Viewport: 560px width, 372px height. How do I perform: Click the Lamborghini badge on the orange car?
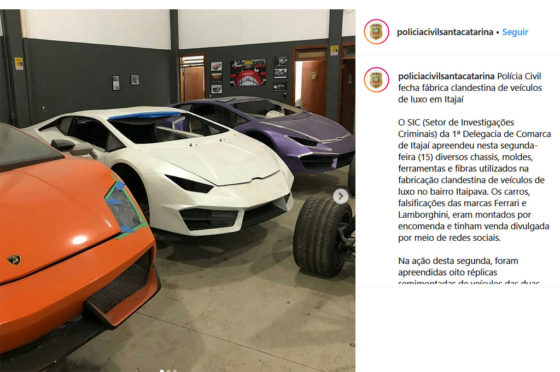tap(14, 260)
